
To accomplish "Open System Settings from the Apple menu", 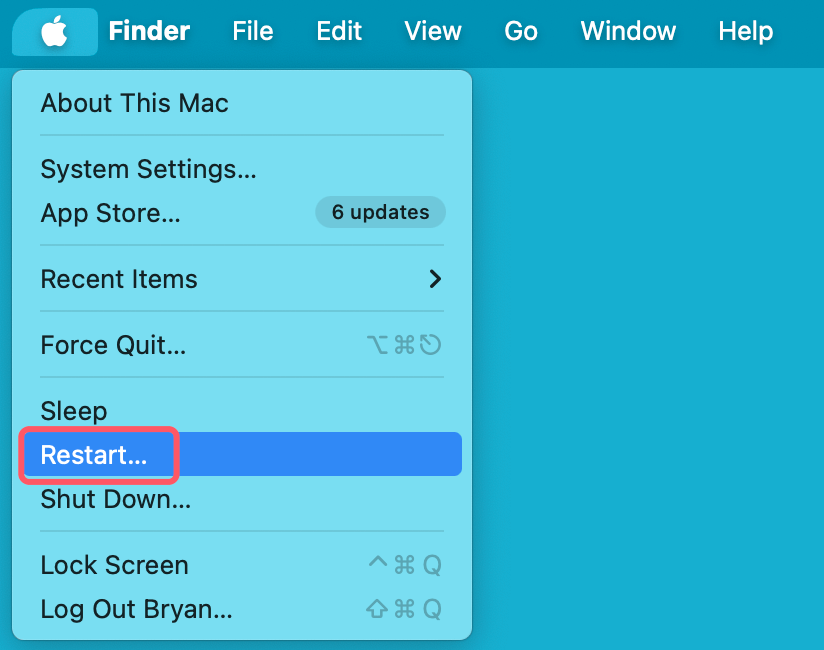I will pyautogui.click(x=148, y=168).
